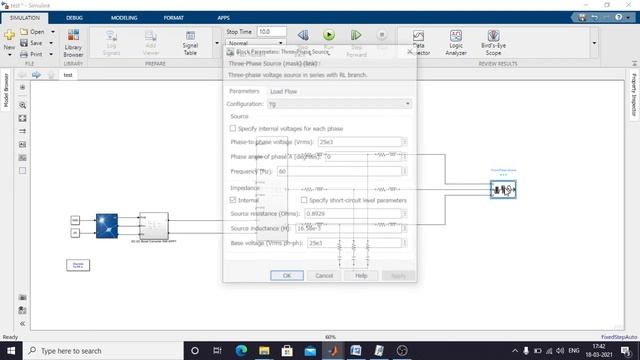Expand the Print dropdown arrow
The image size is (640, 360).
pos(51,54)
